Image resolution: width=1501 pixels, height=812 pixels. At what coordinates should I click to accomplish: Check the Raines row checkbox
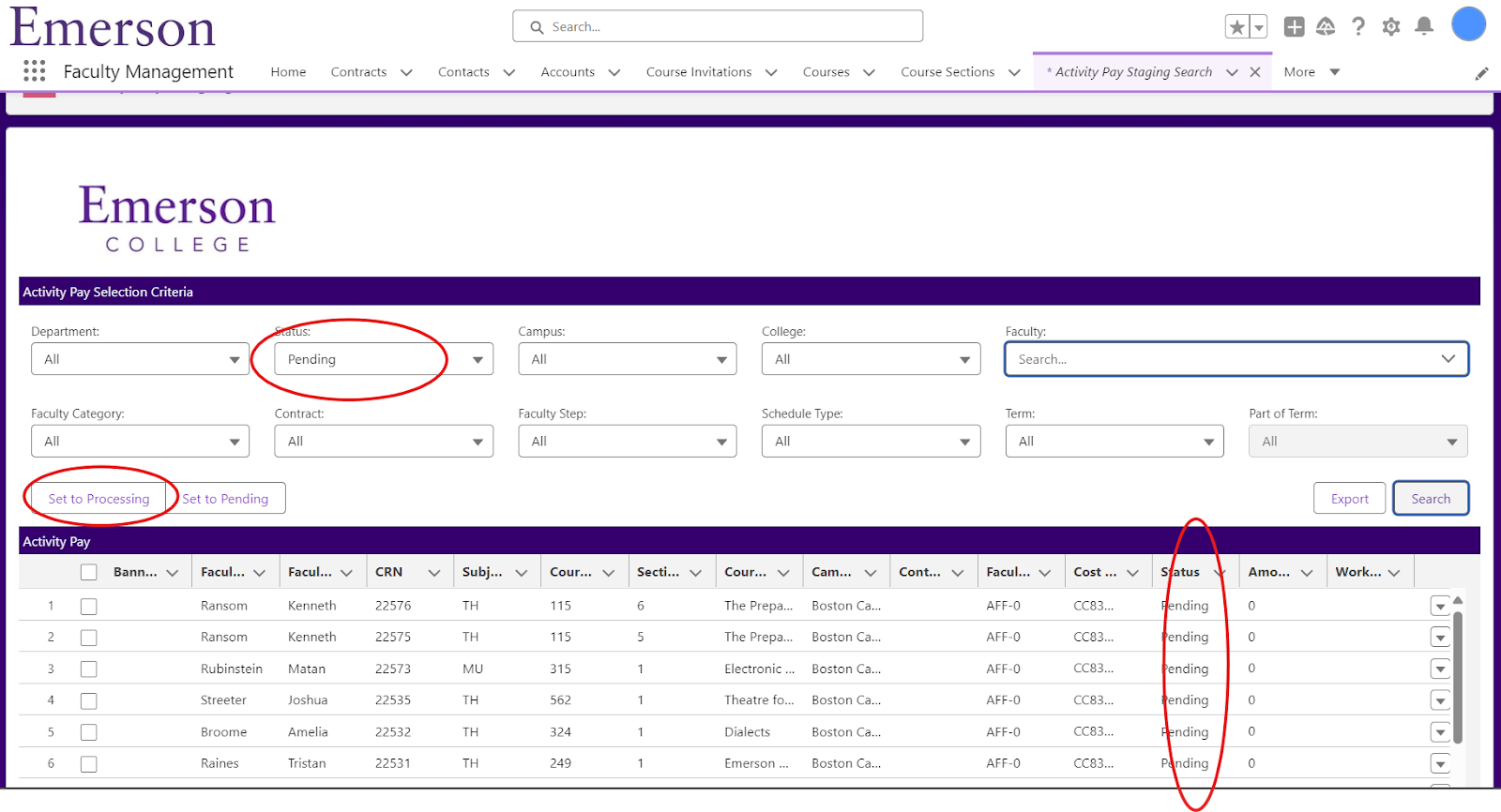[x=89, y=764]
